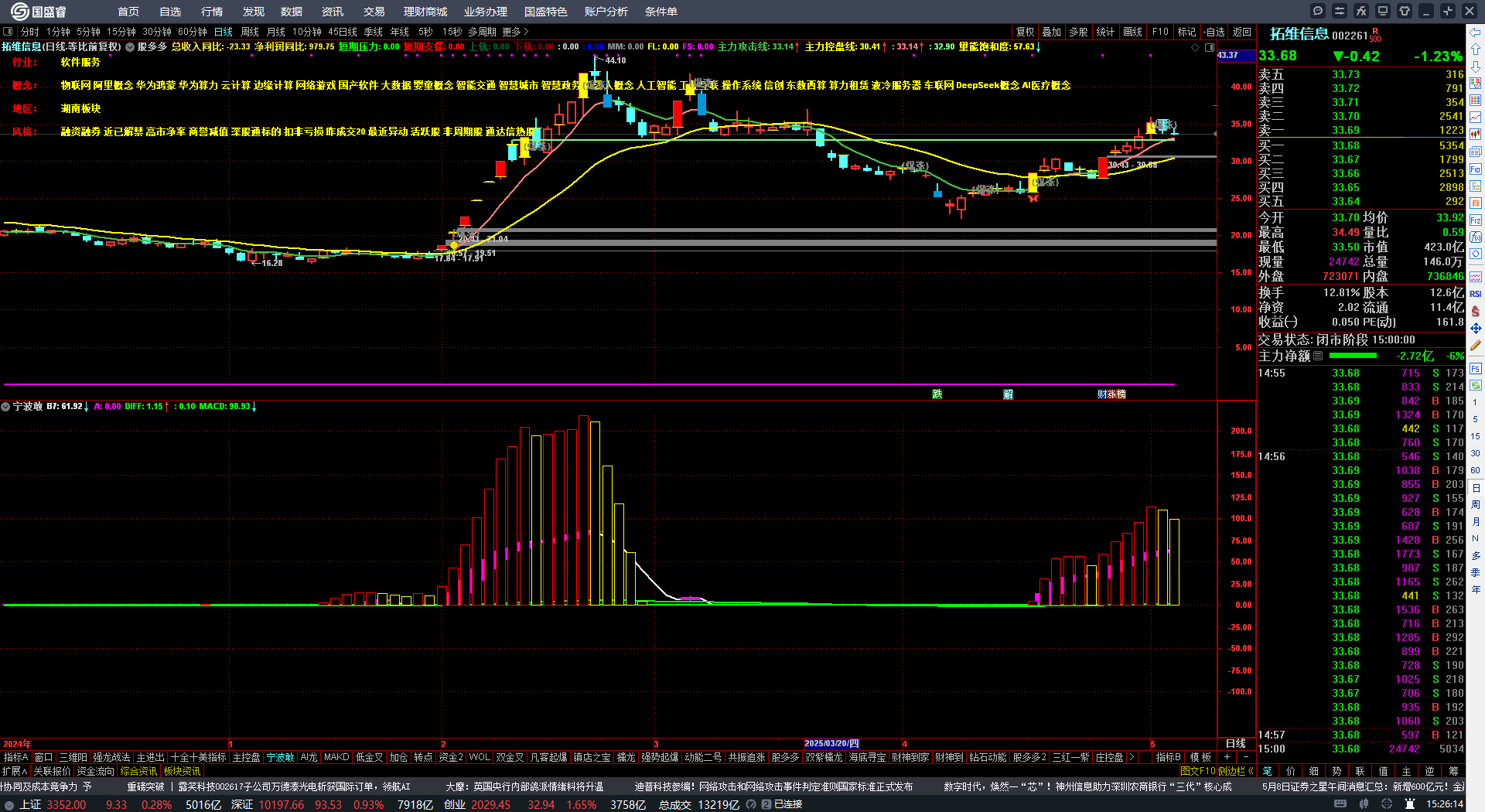Open the 行情 menu

coord(211,12)
